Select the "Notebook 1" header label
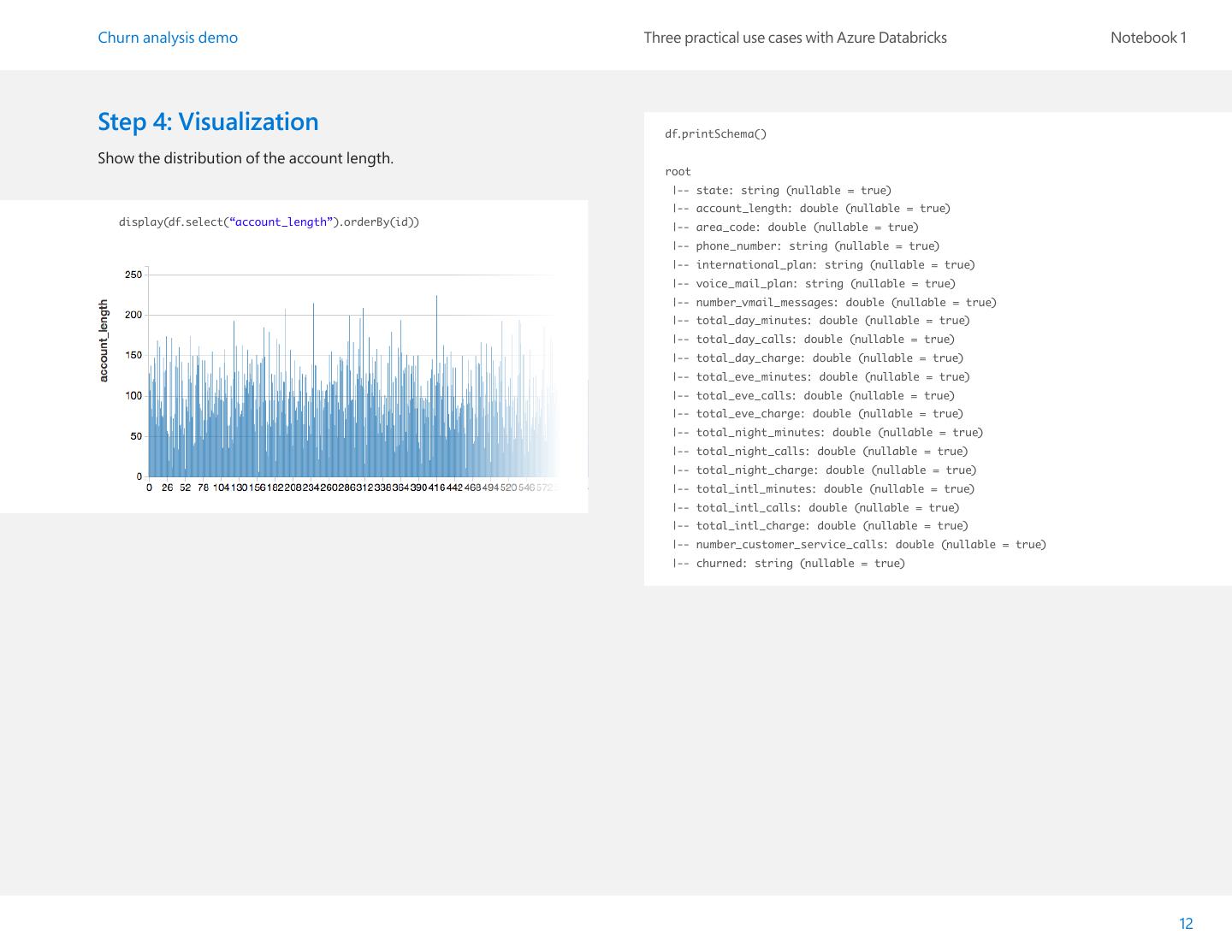 click(1147, 38)
